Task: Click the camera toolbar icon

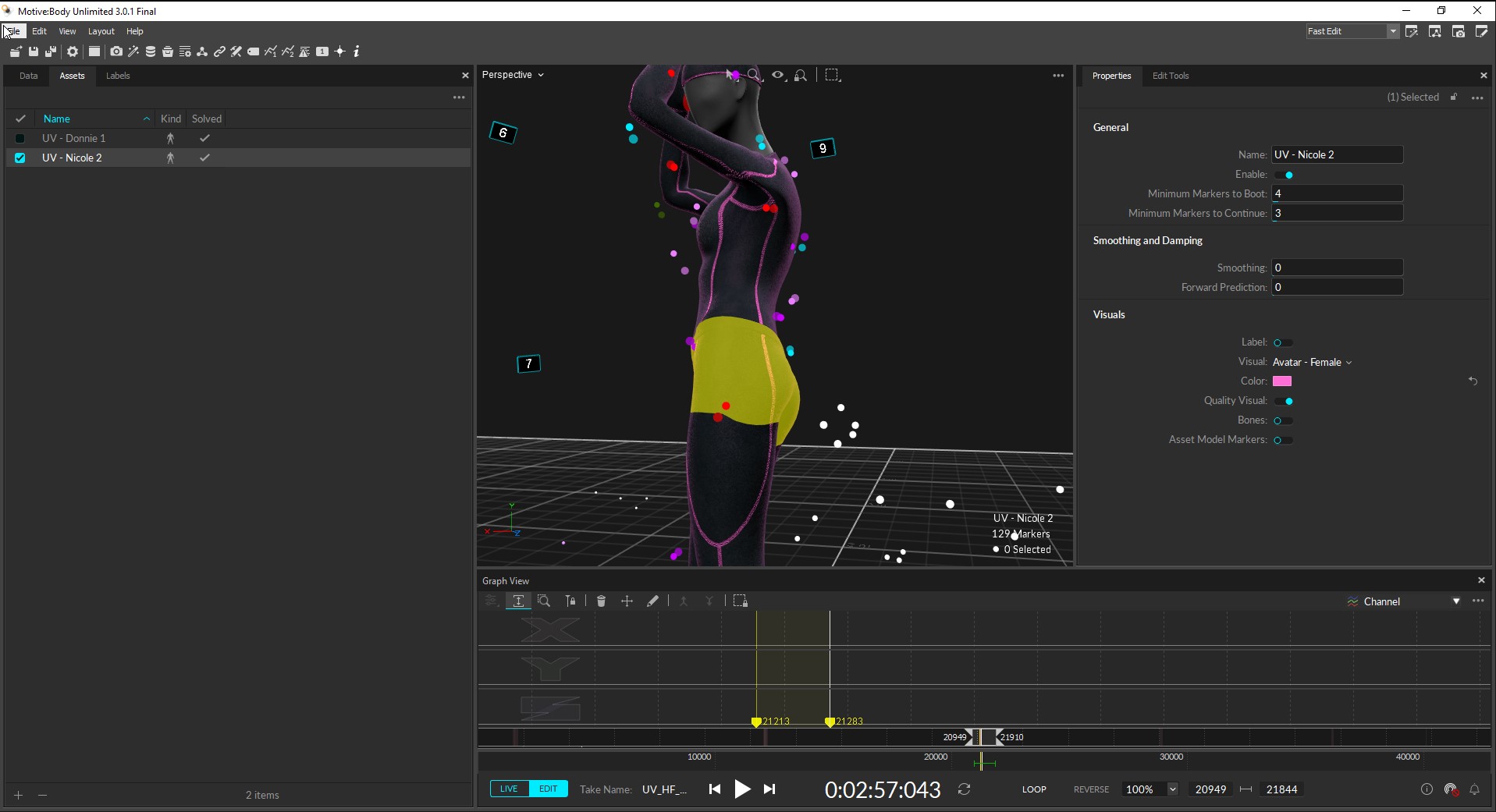Action: tap(116, 51)
